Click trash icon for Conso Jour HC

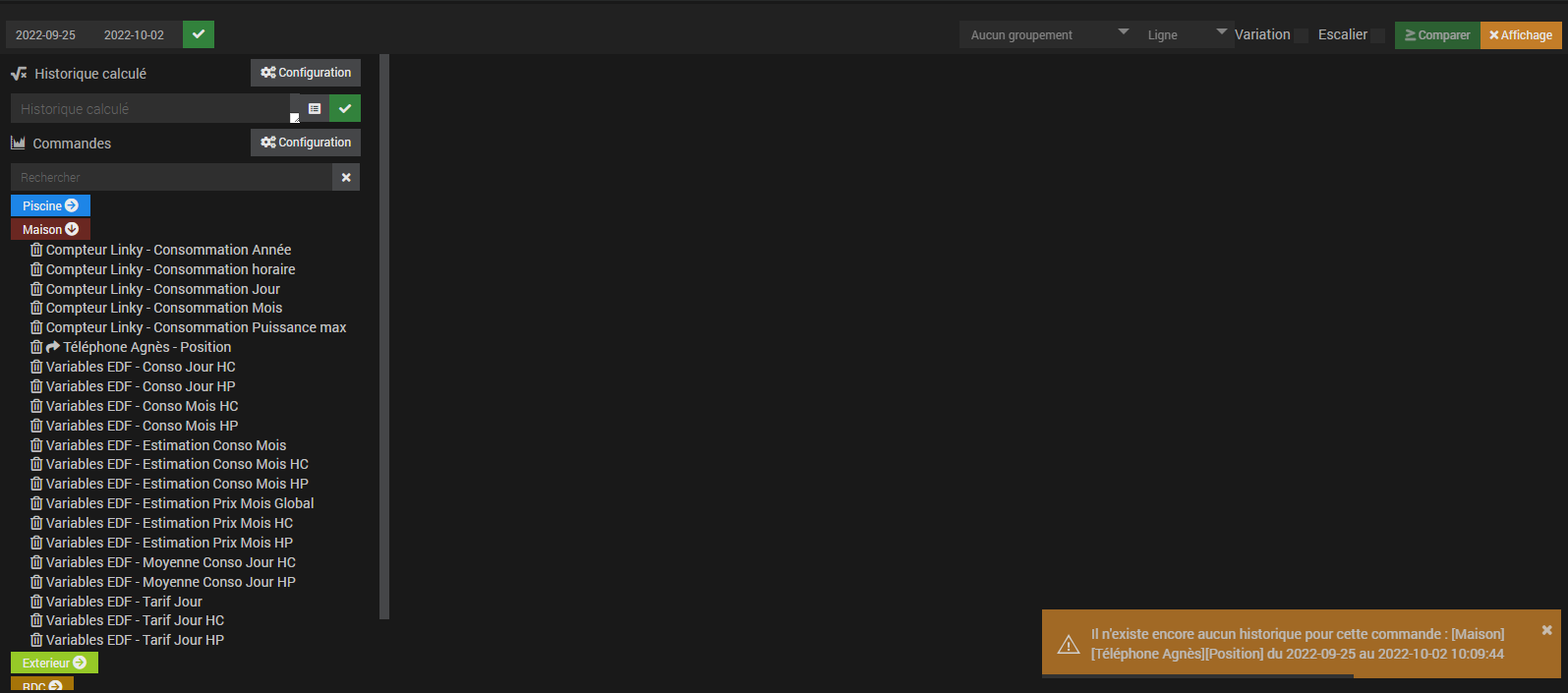[x=36, y=367]
